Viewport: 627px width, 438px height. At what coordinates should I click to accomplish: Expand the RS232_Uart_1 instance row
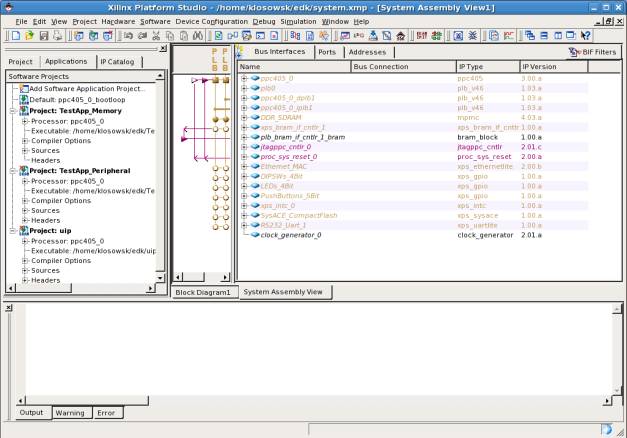(244, 225)
